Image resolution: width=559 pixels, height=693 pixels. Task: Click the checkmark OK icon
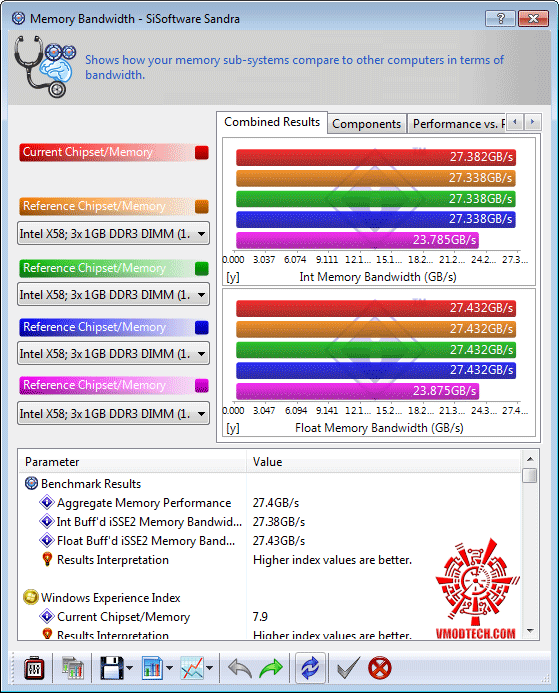tap(348, 668)
